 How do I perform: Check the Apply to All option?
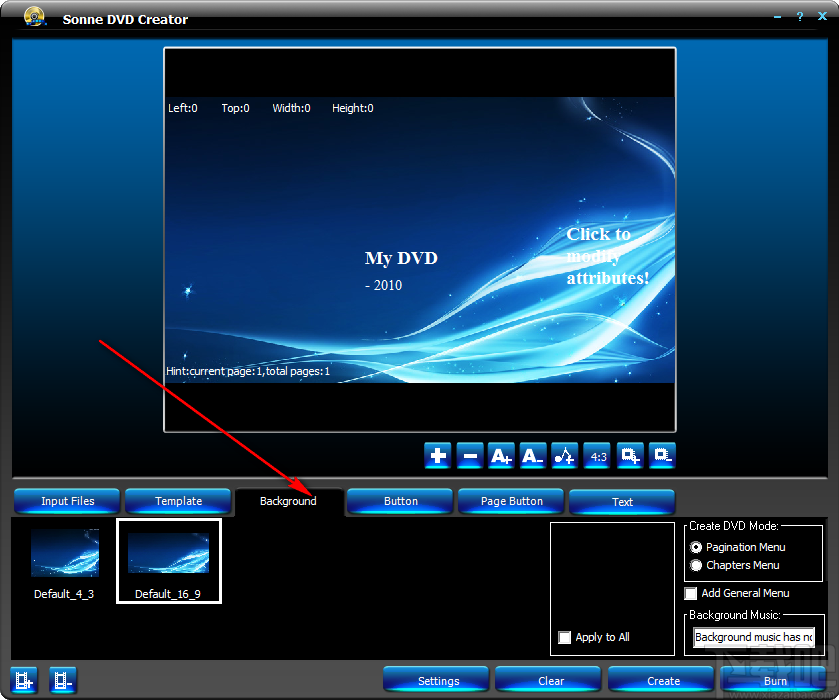tap(565, 637)
